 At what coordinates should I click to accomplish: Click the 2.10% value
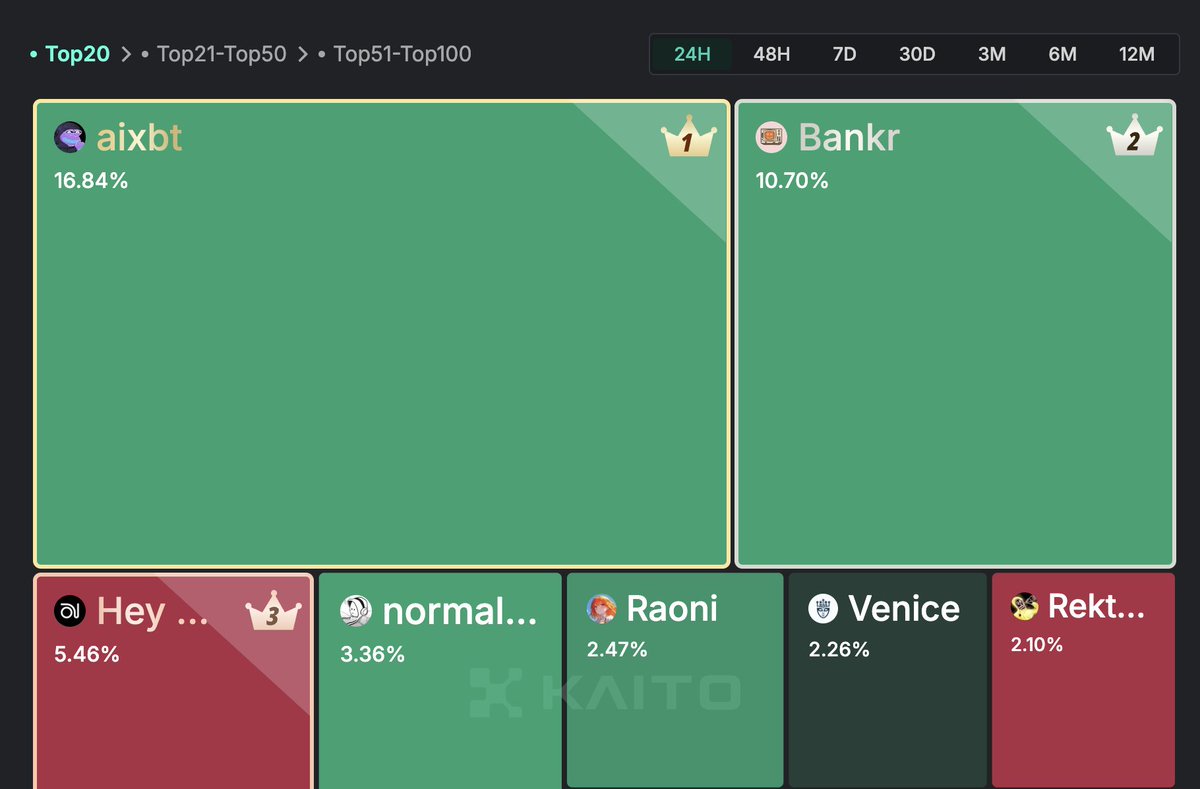[x=1036, y=645]
